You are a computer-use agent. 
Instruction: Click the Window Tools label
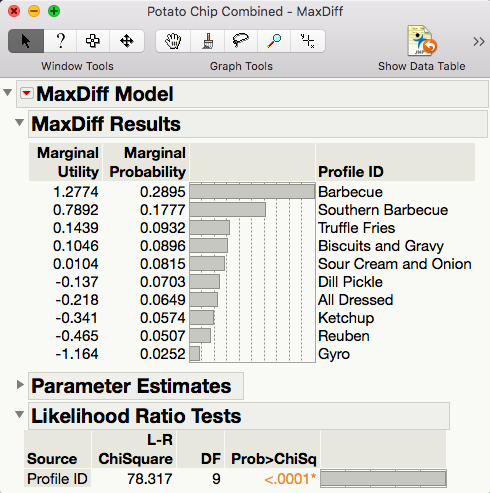pos(77,66)
